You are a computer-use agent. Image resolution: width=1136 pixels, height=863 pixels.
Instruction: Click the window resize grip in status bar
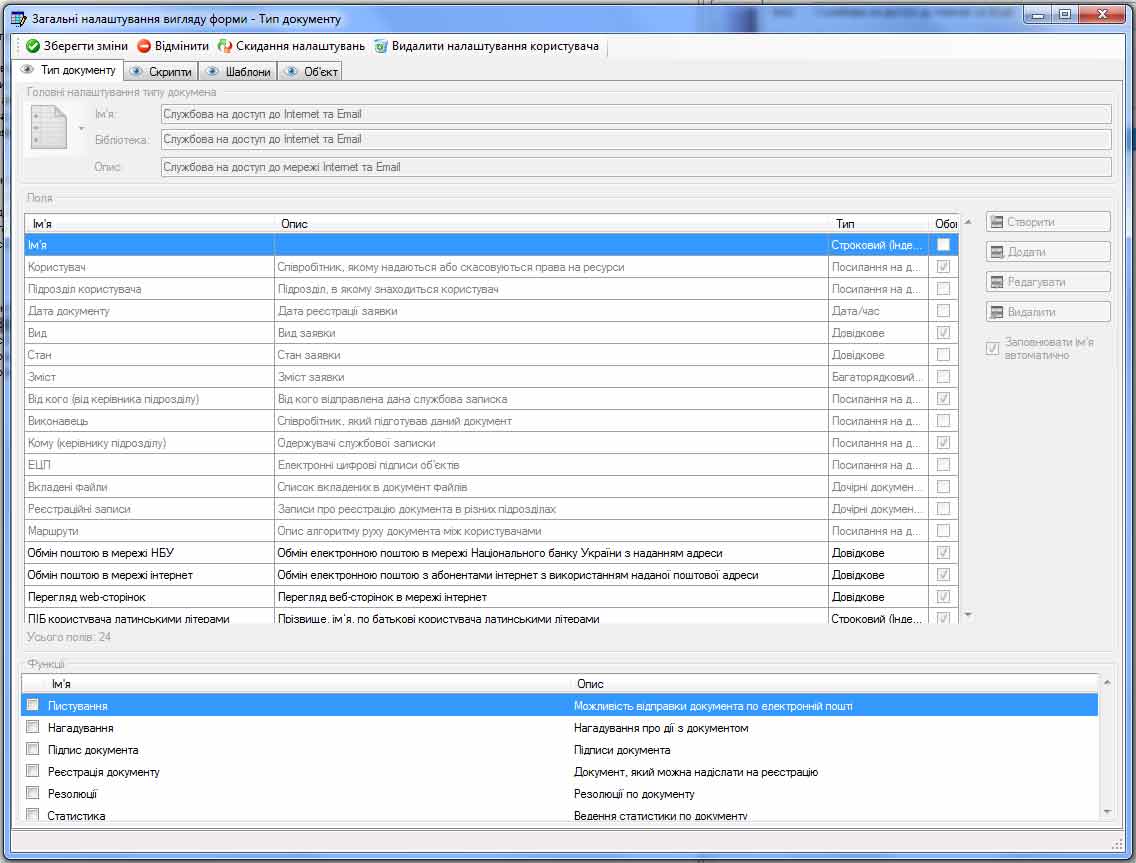tap(1116, 843)
